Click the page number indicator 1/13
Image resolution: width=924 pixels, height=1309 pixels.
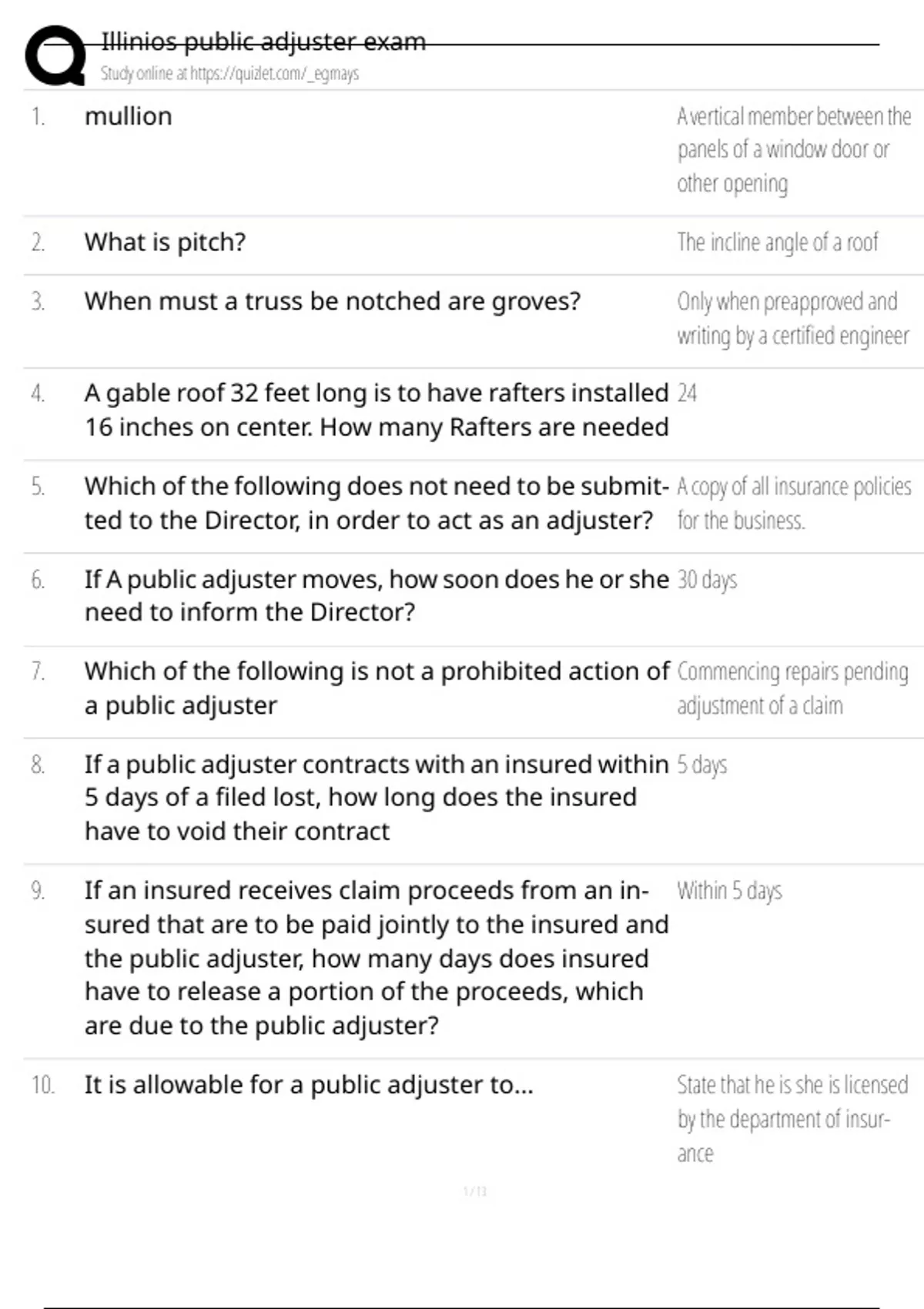(475, 1192)
